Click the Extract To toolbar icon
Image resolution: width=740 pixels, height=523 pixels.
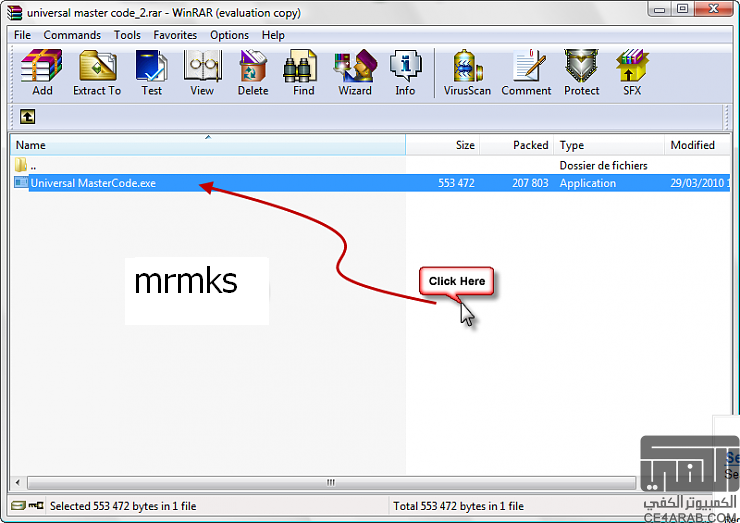coord(96,72)
